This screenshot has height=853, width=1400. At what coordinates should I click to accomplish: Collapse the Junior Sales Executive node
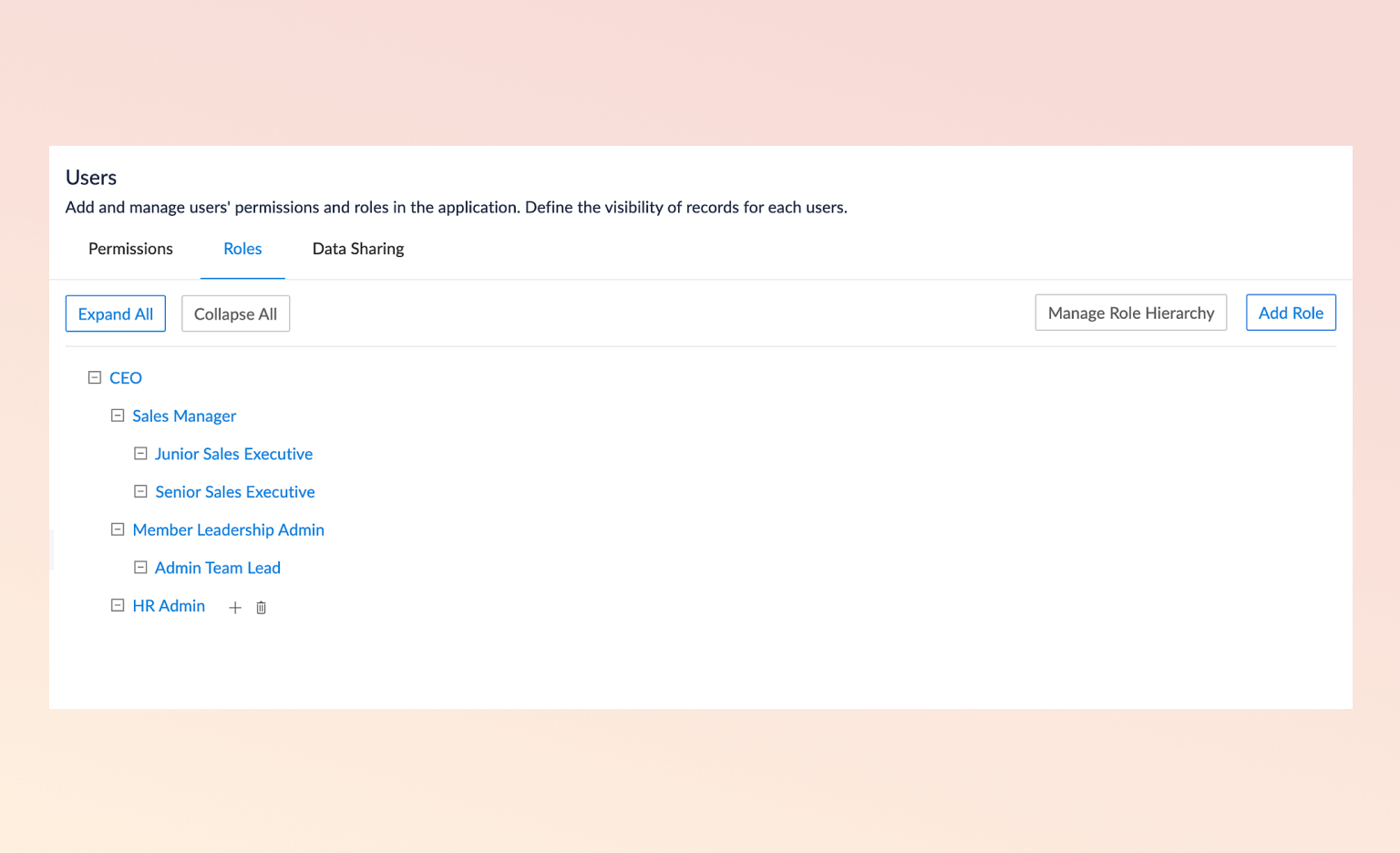pos(140,453)
